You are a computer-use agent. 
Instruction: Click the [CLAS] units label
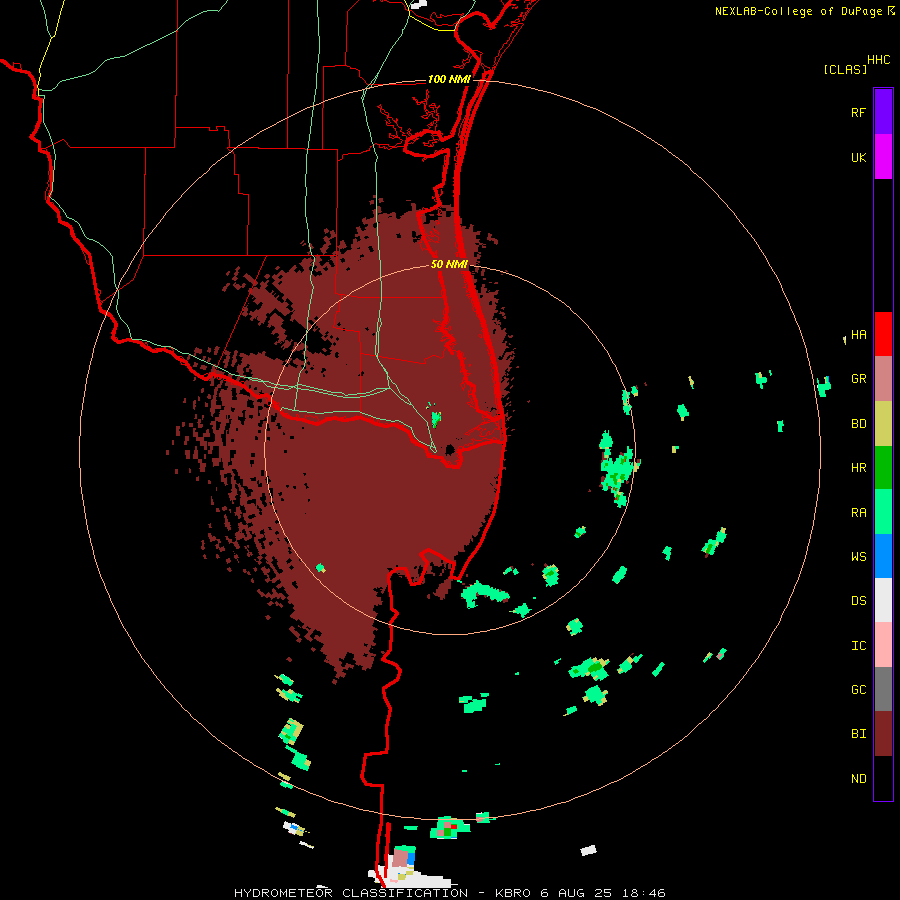[845, 69]
